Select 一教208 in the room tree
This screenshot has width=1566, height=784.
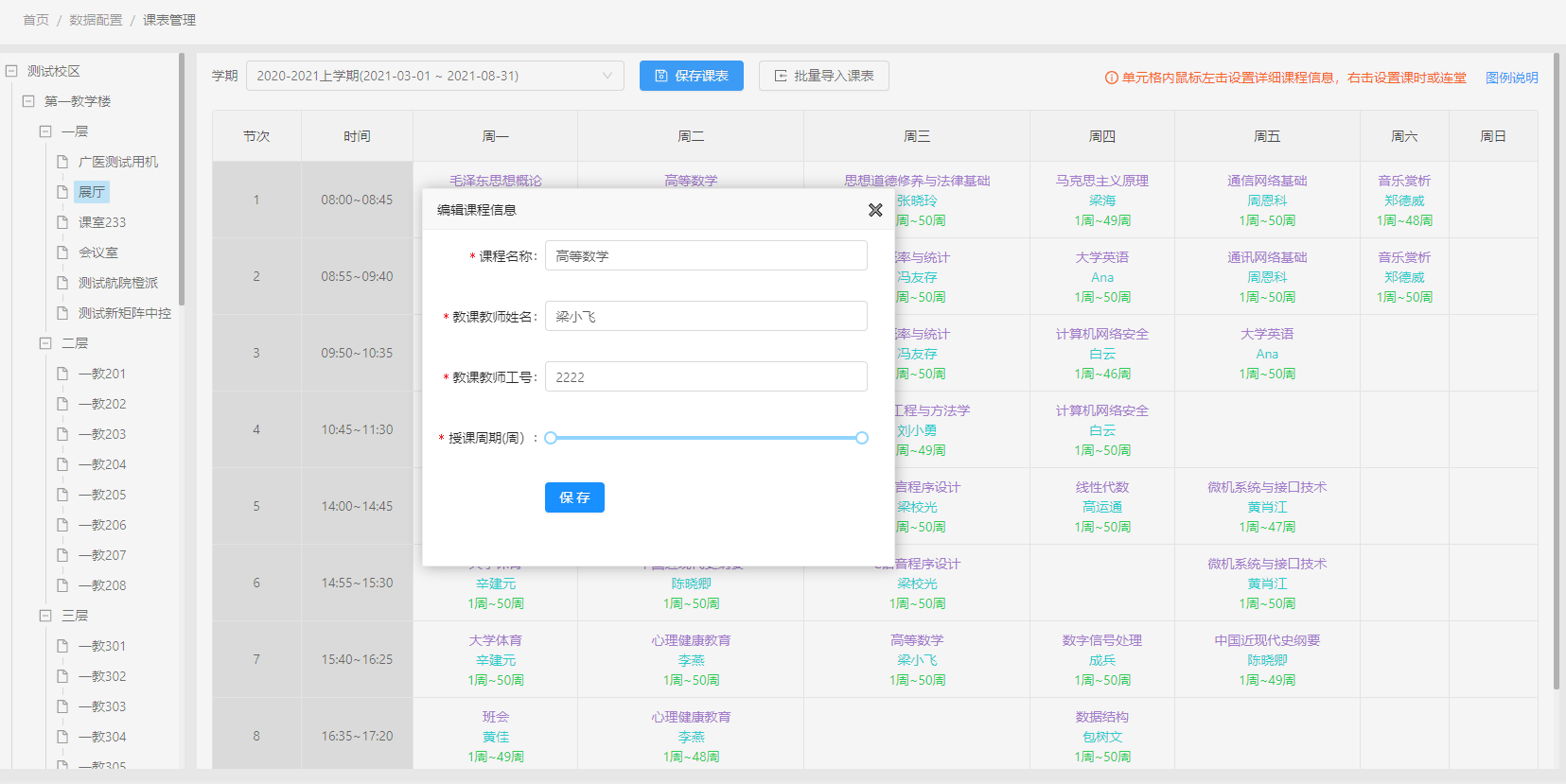[102, 585]
